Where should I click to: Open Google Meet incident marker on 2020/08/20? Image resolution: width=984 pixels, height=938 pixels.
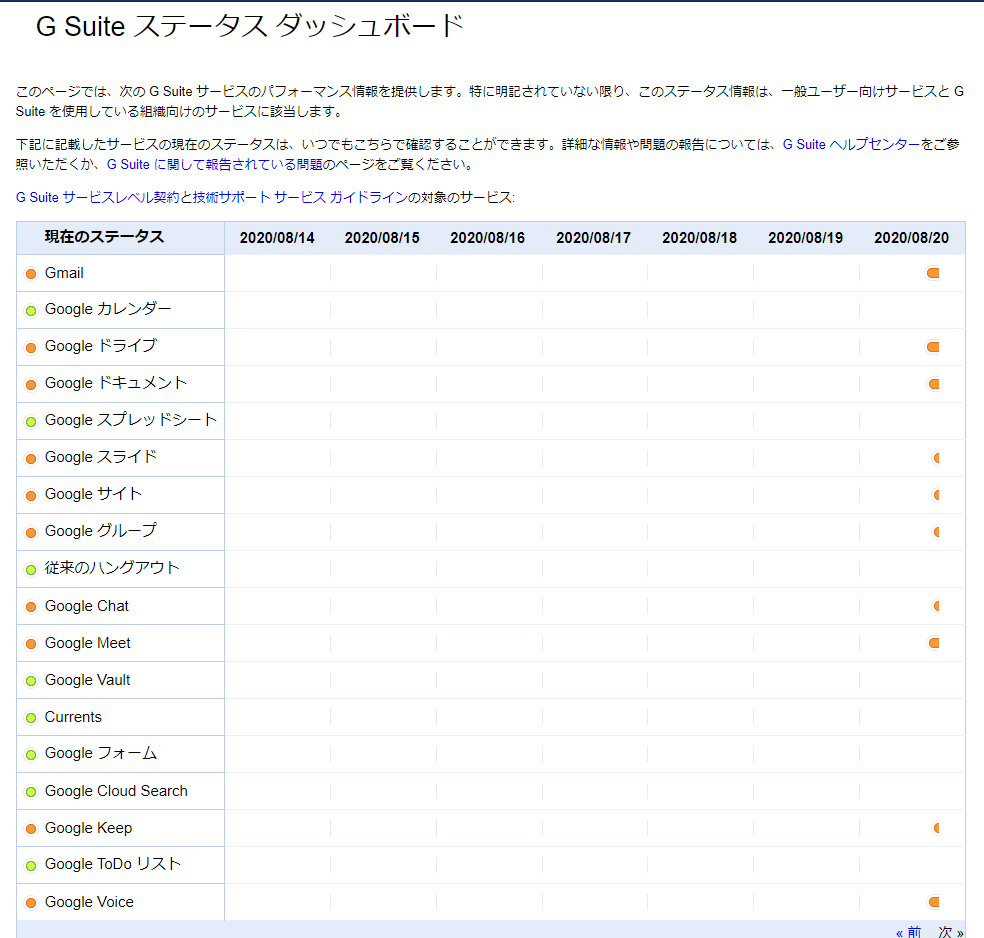934,643
